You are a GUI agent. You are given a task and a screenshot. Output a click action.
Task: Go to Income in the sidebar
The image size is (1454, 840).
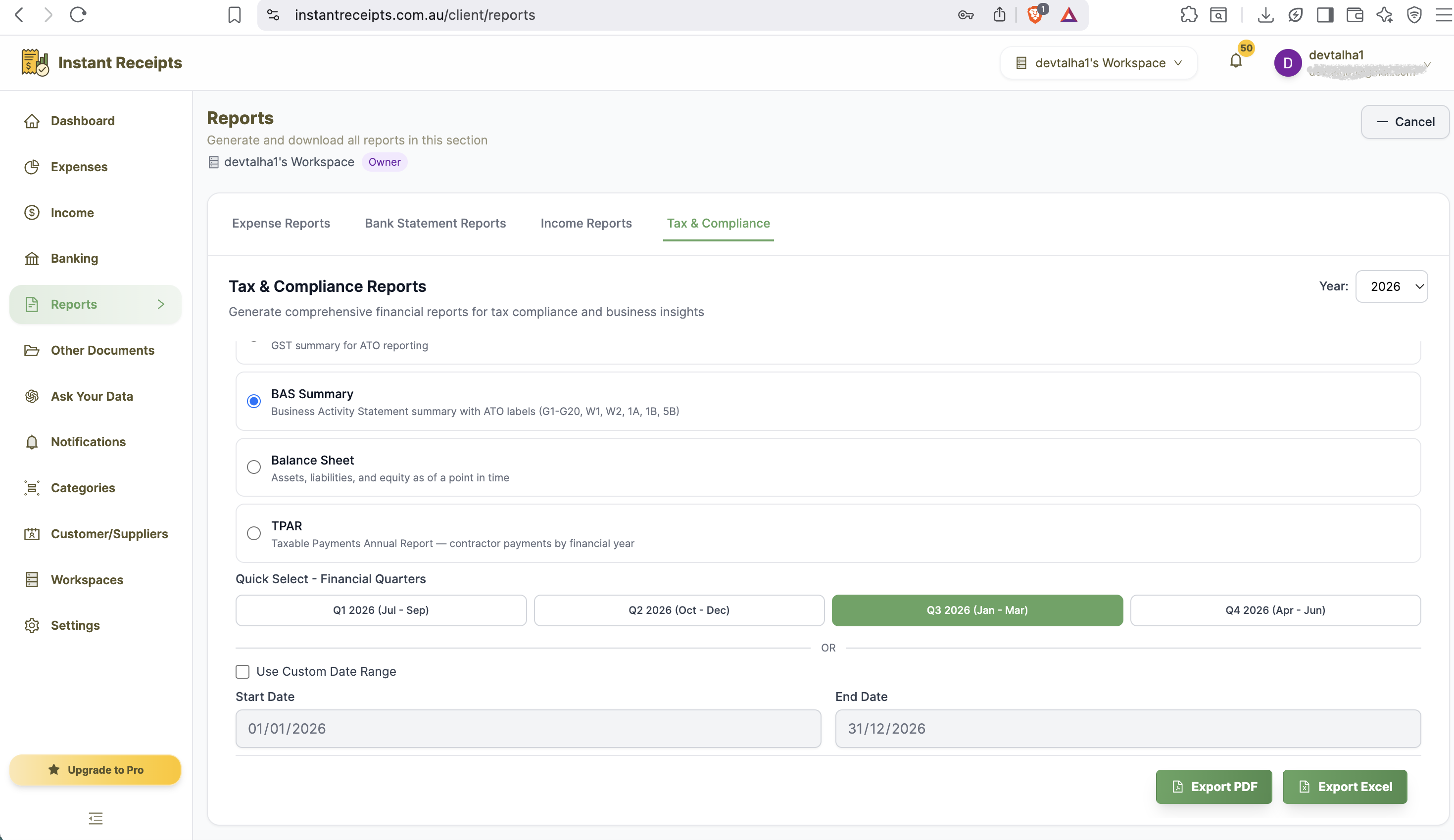click(x=95, y=212)
